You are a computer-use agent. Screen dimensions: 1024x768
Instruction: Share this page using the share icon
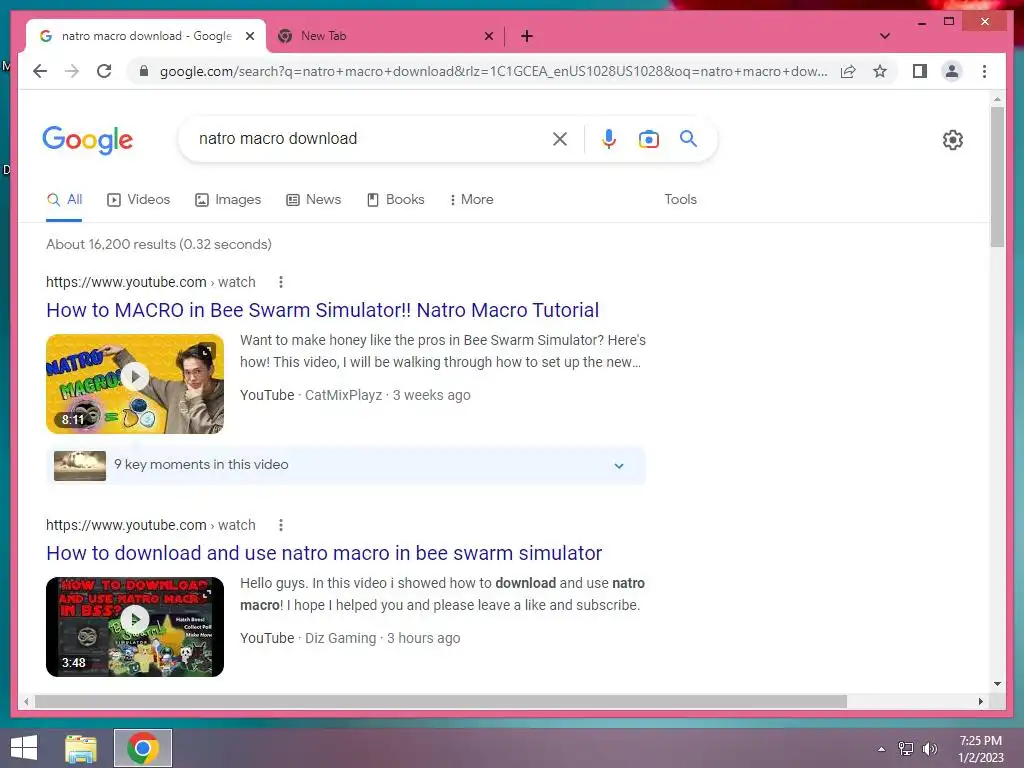(848, 71)
